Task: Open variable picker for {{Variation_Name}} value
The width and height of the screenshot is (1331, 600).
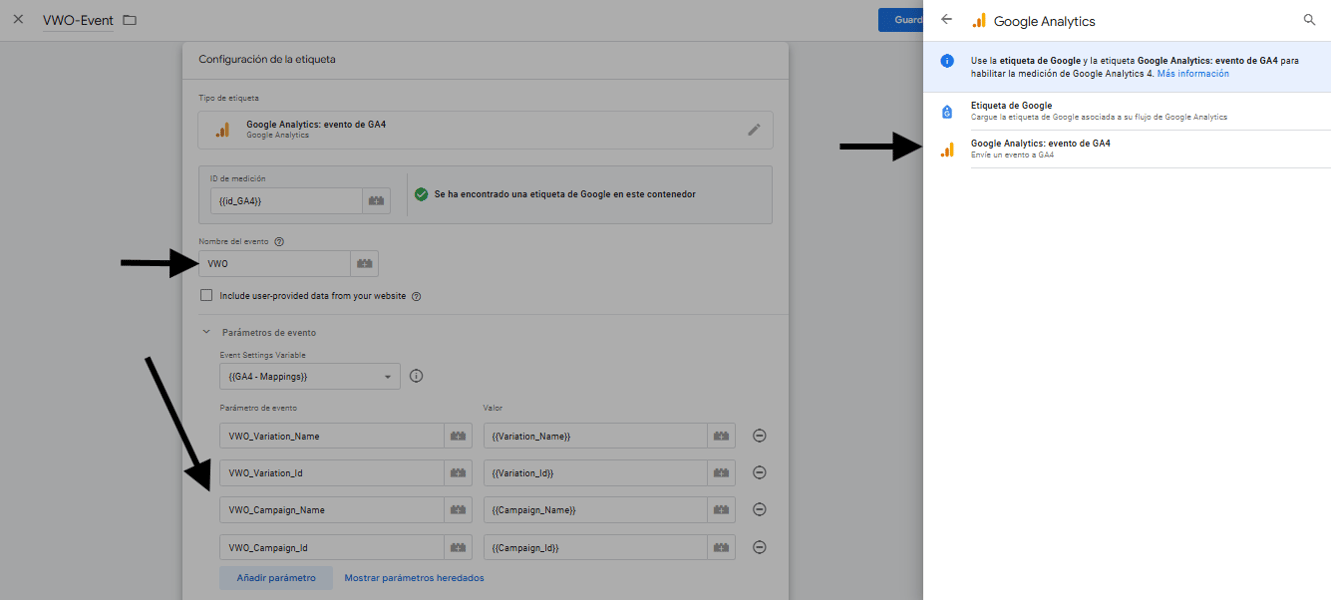Action: pyautogui.click(x=722, y=436)
